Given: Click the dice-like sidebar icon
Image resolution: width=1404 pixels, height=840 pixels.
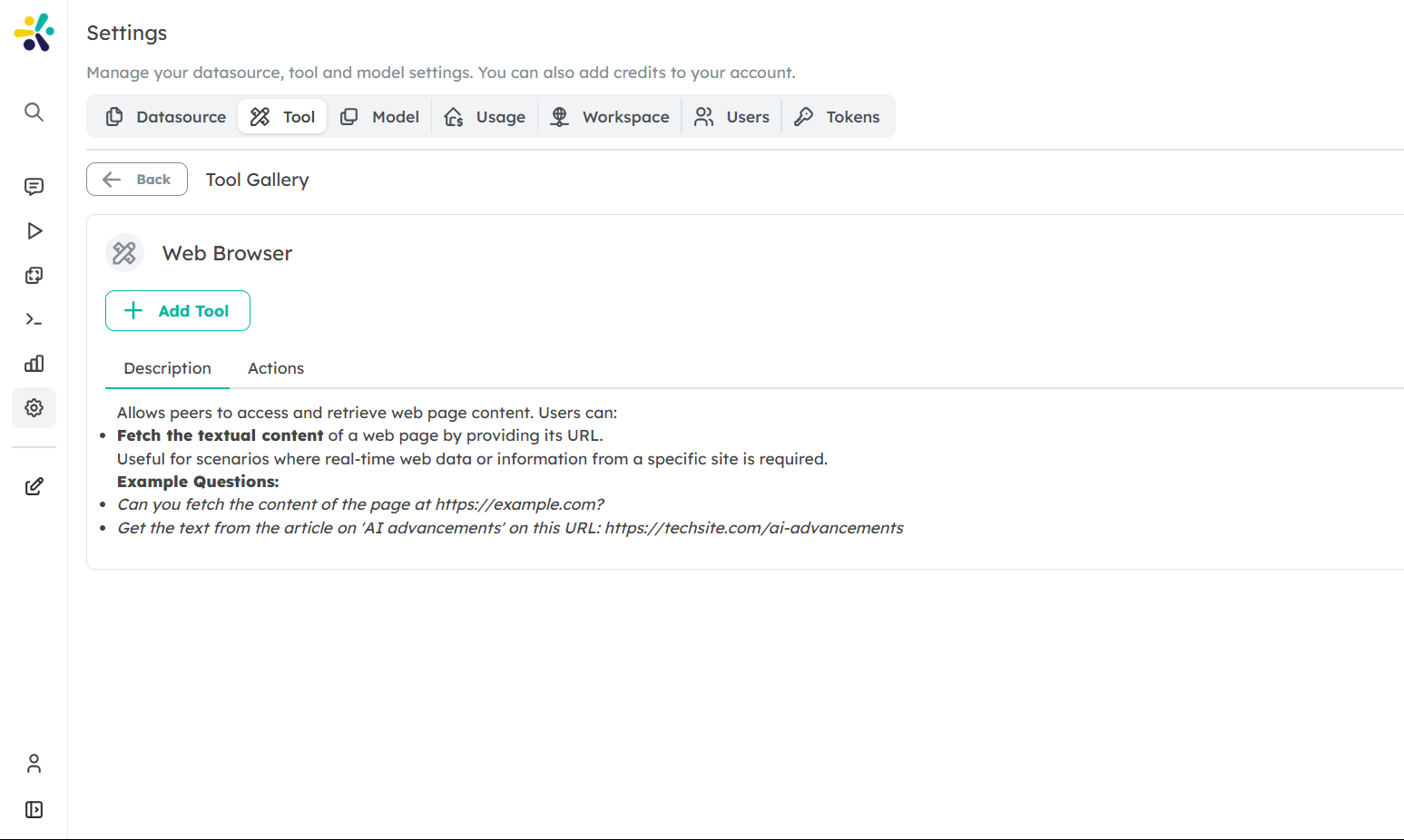Looking at the screenshot, I should click(x=34, y=276).
